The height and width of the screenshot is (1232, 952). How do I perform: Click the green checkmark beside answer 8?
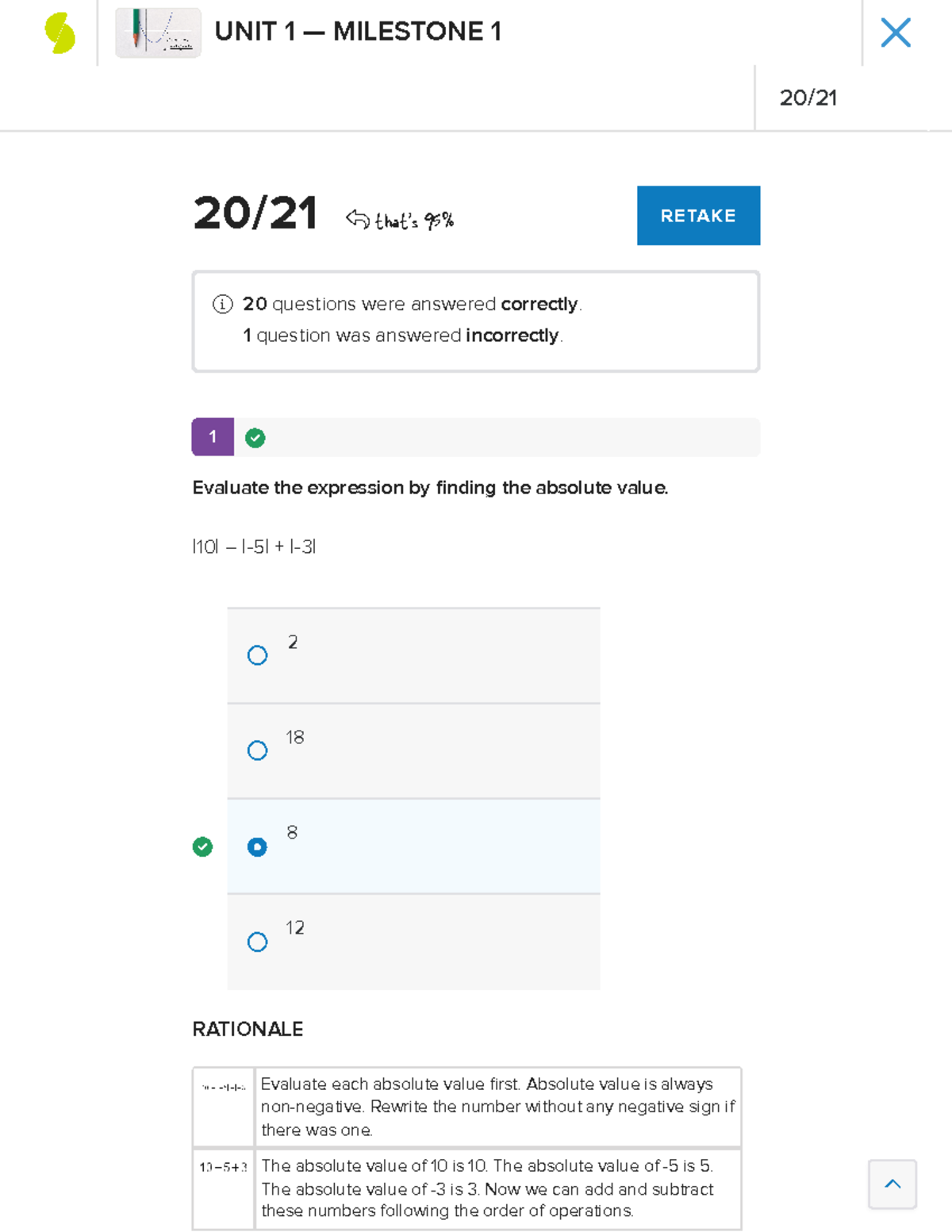tap(203, 846)
